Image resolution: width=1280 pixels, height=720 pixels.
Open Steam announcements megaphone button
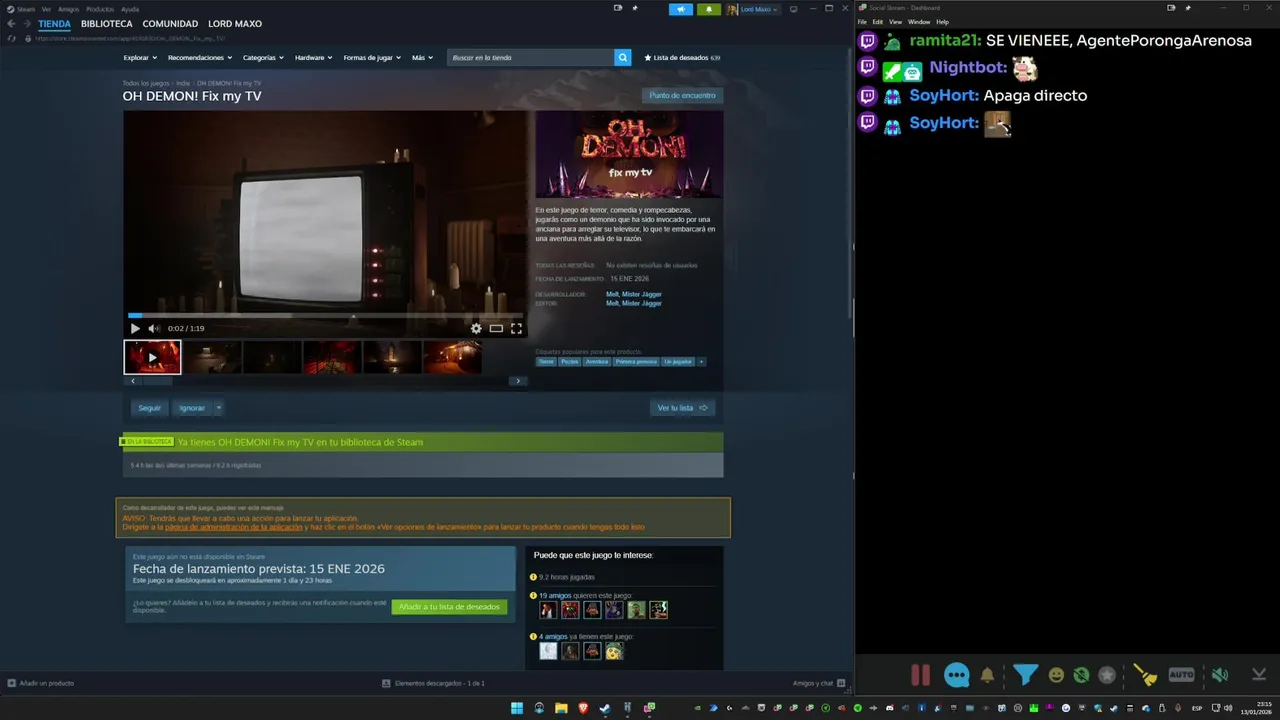click(681, 9)
